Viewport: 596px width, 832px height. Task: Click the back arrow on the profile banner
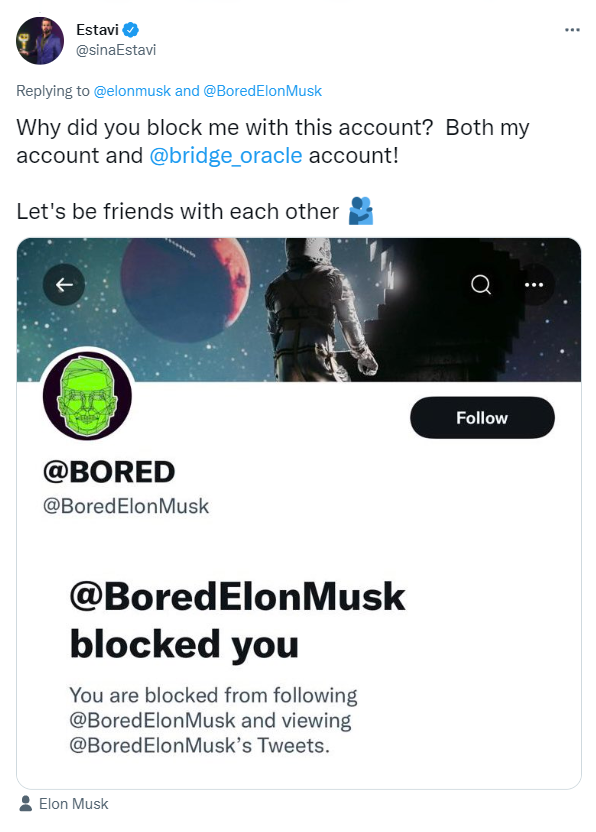point(64,285)
